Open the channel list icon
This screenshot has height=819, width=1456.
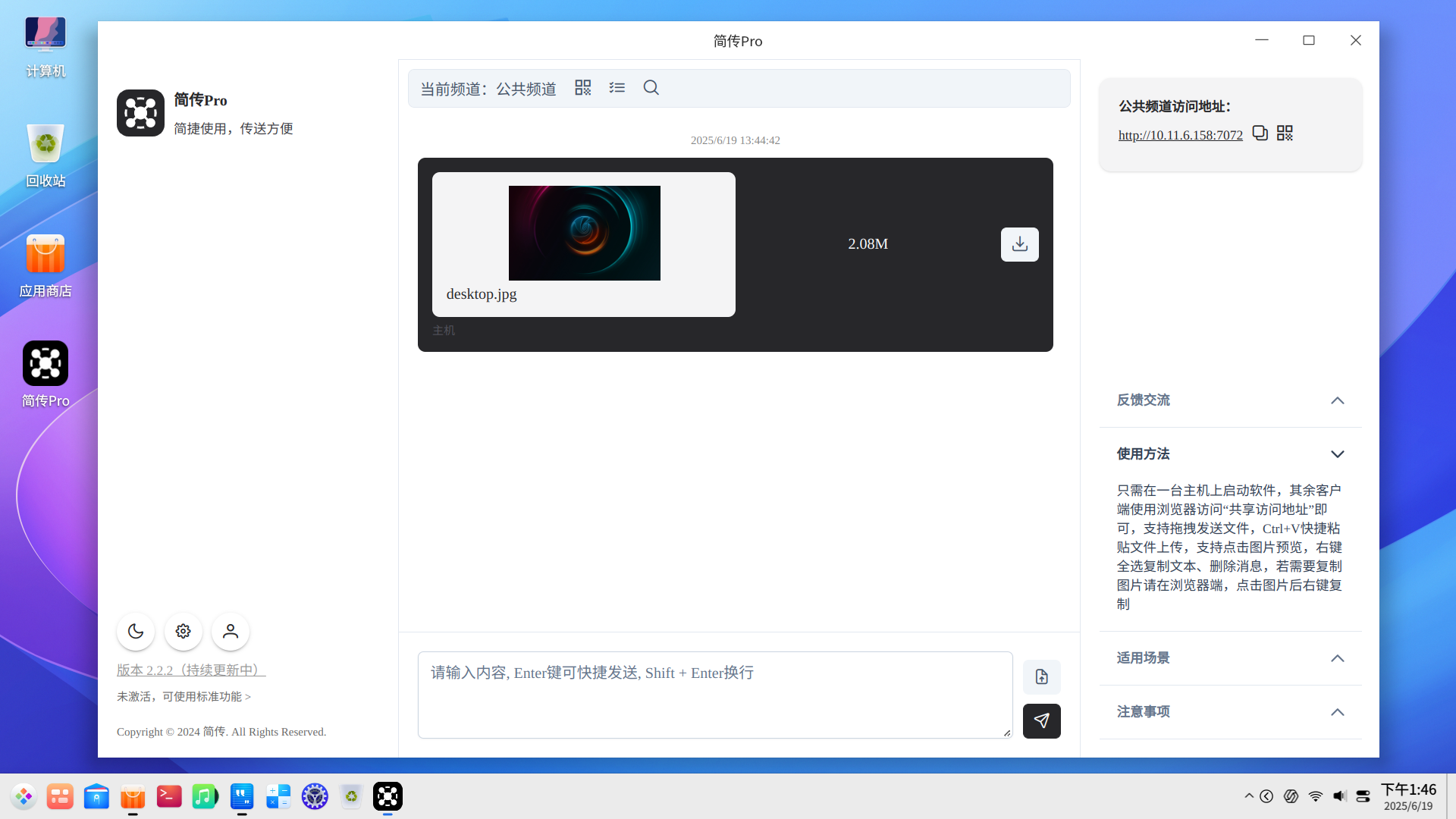(x=617, y=88)
